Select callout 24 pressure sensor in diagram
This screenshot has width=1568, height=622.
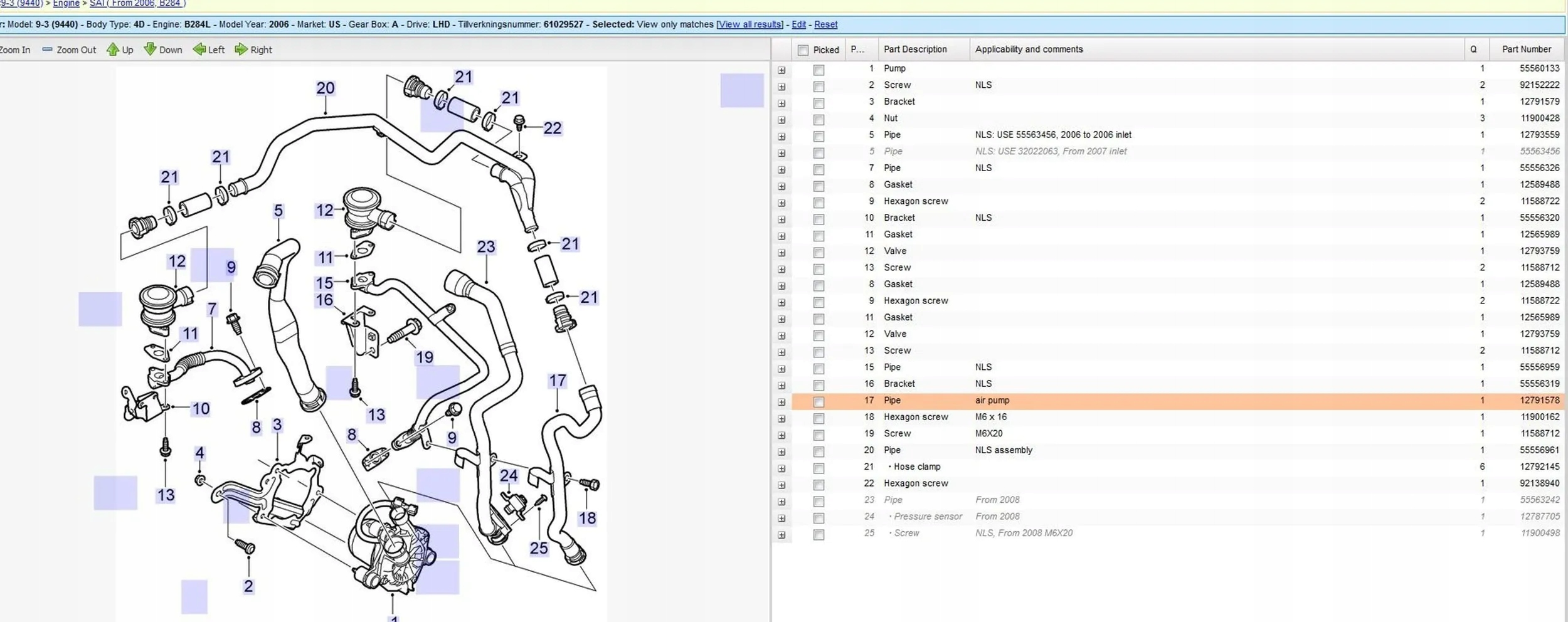click(x=509, y=476)
